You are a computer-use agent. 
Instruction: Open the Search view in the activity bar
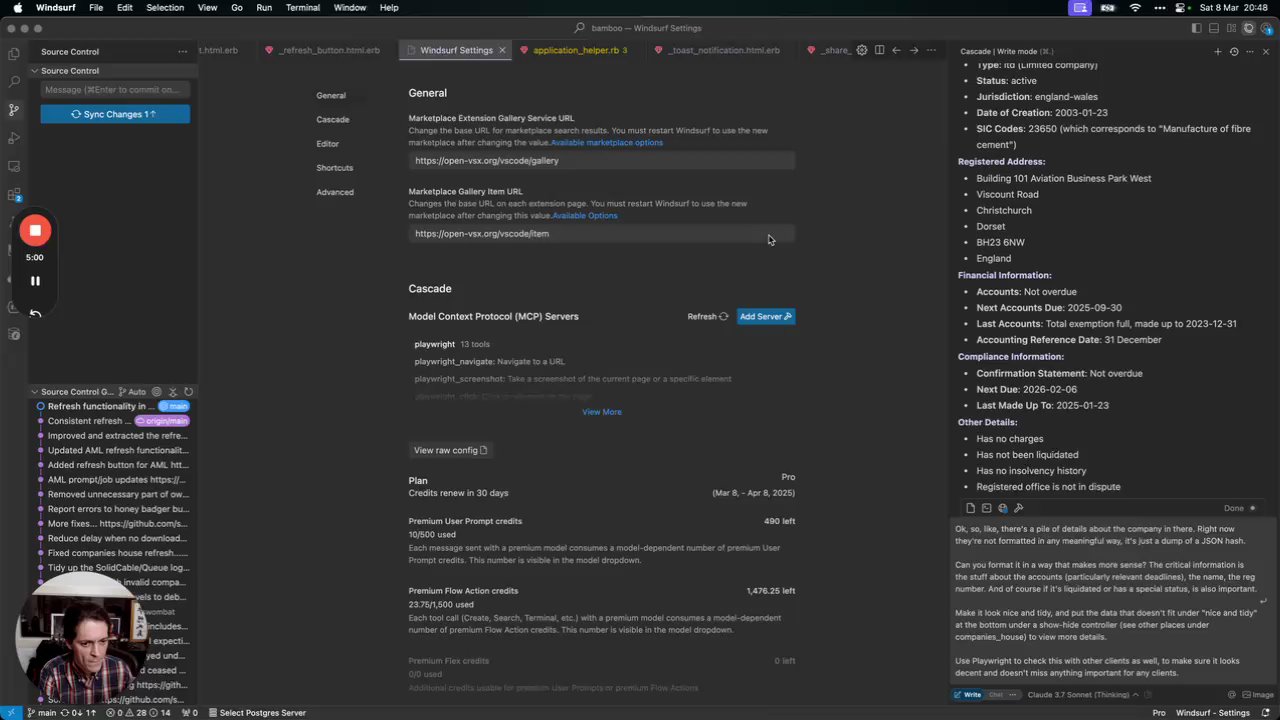[x=13, y=81]
